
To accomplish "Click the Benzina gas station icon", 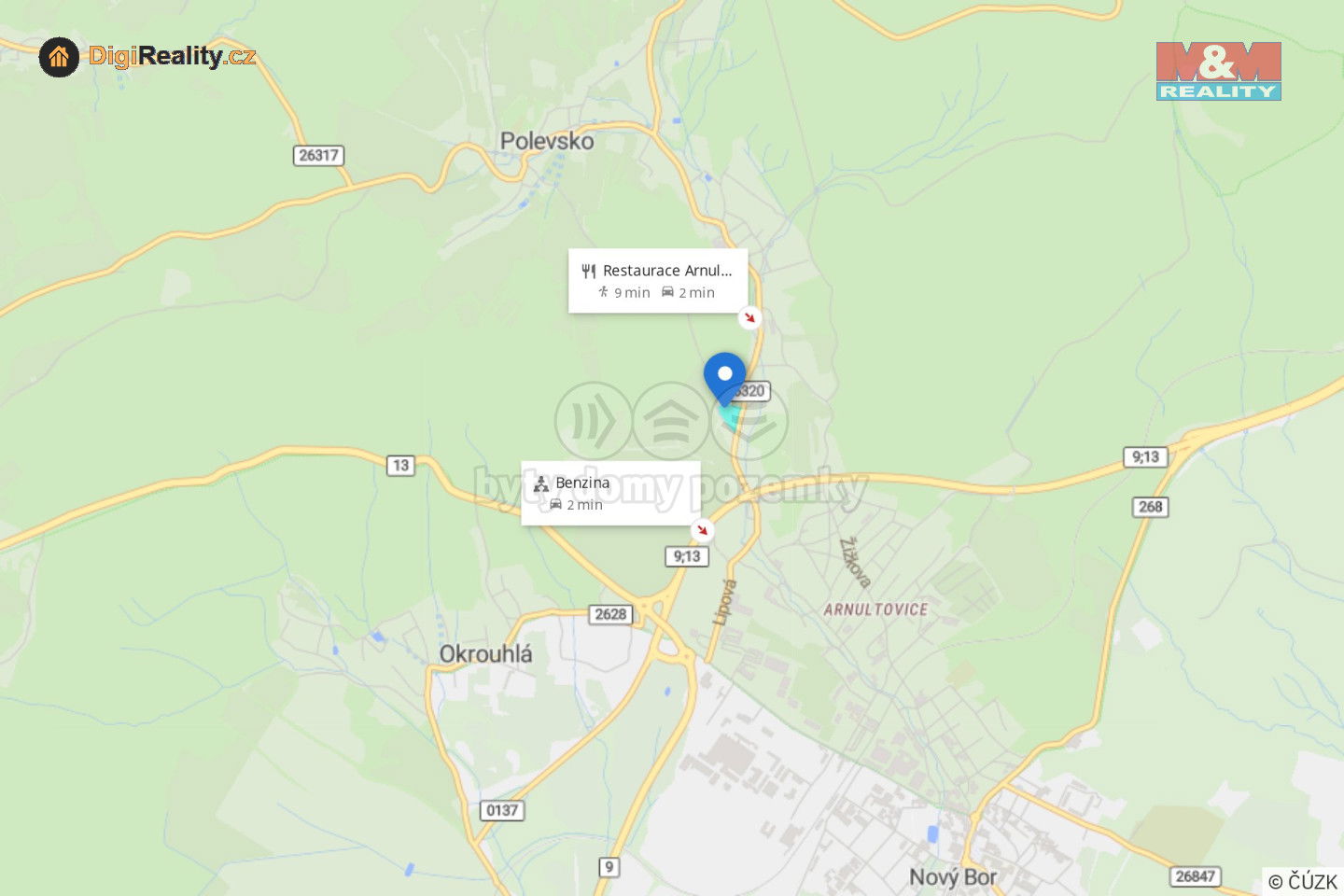I will 541,483.
